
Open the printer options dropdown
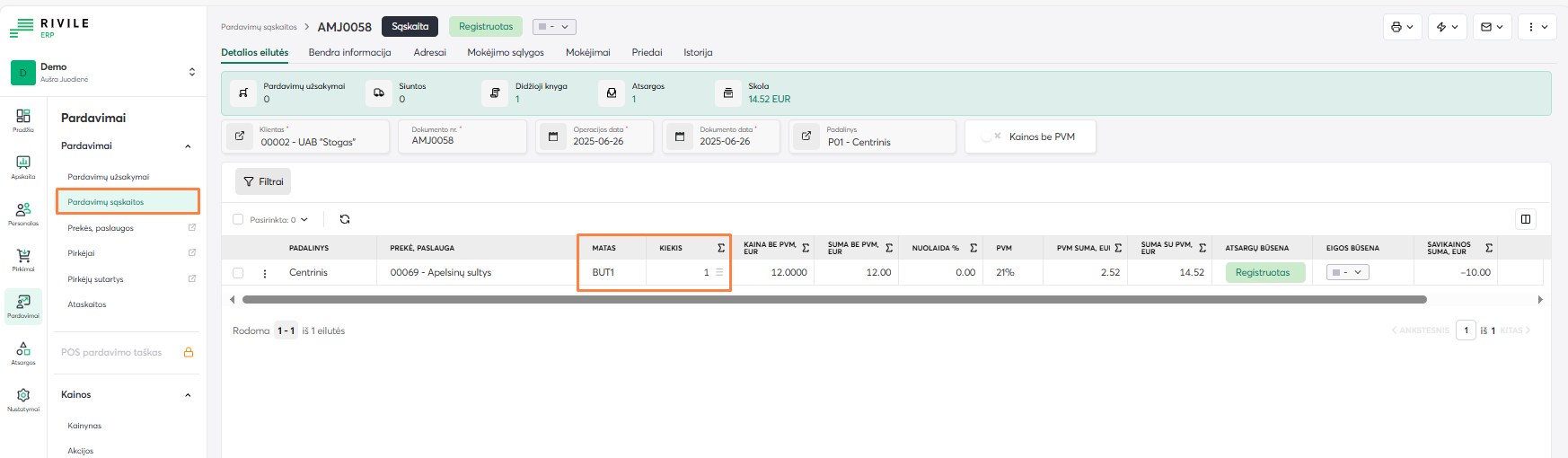pos(1402,27)
